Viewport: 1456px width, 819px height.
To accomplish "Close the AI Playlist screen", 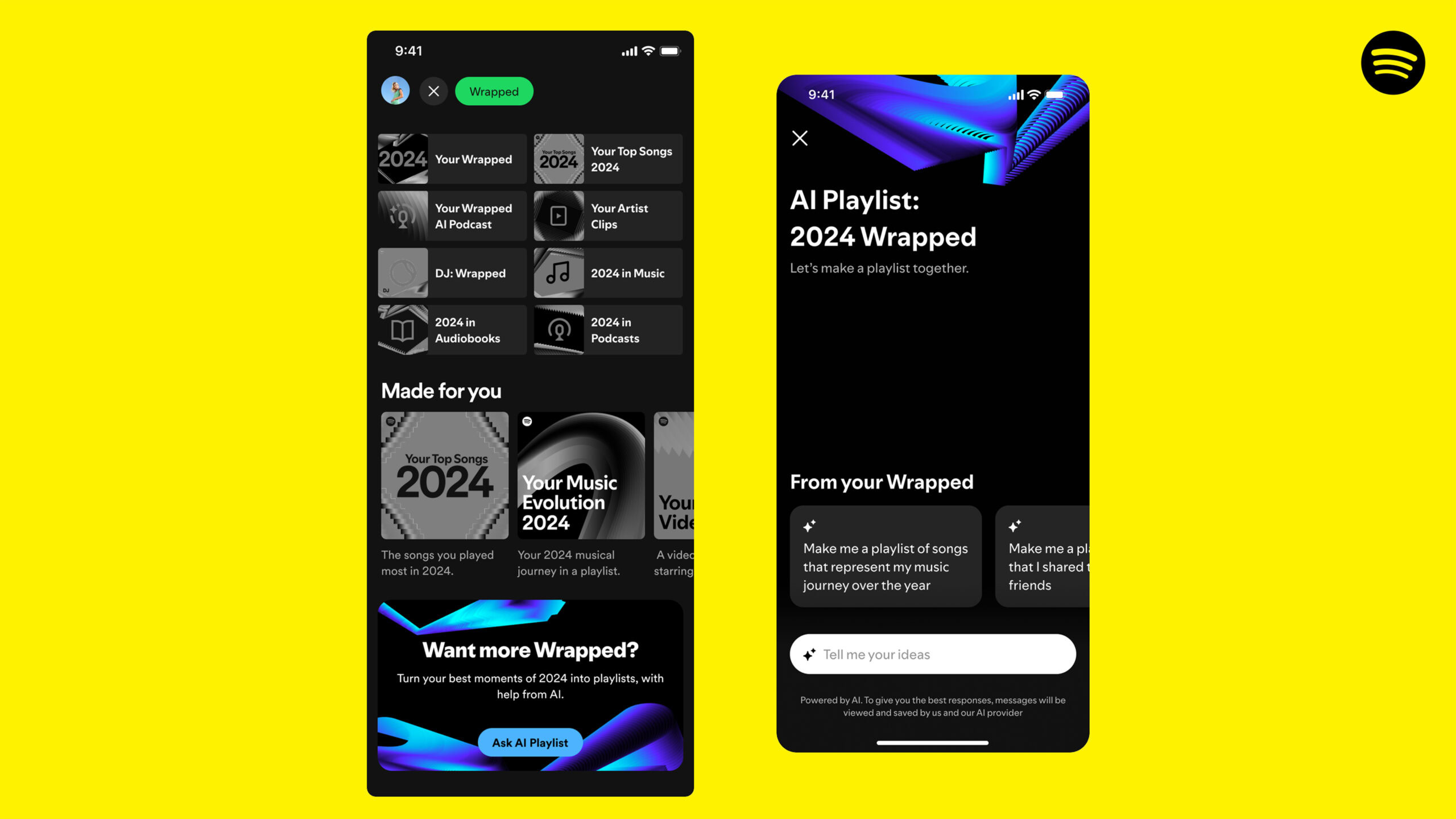I will coord(801,137).
